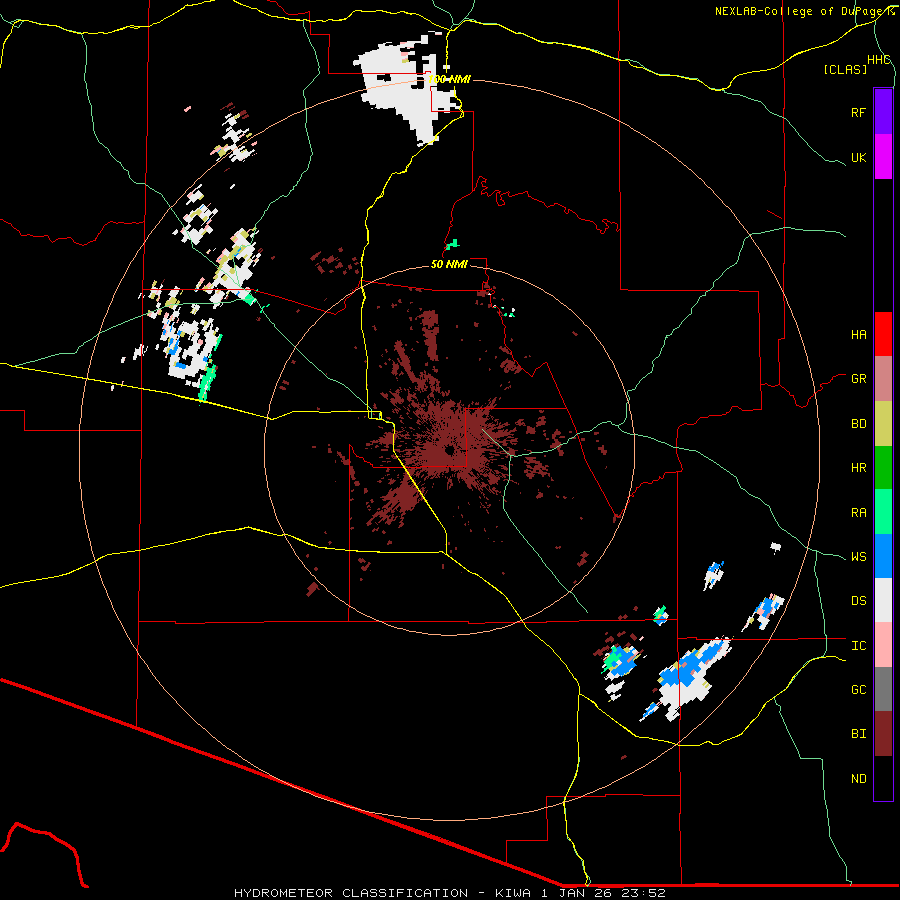
Task: Click the RF purple legend swatch
Action: pyautogui.click(x=883, y=112)
